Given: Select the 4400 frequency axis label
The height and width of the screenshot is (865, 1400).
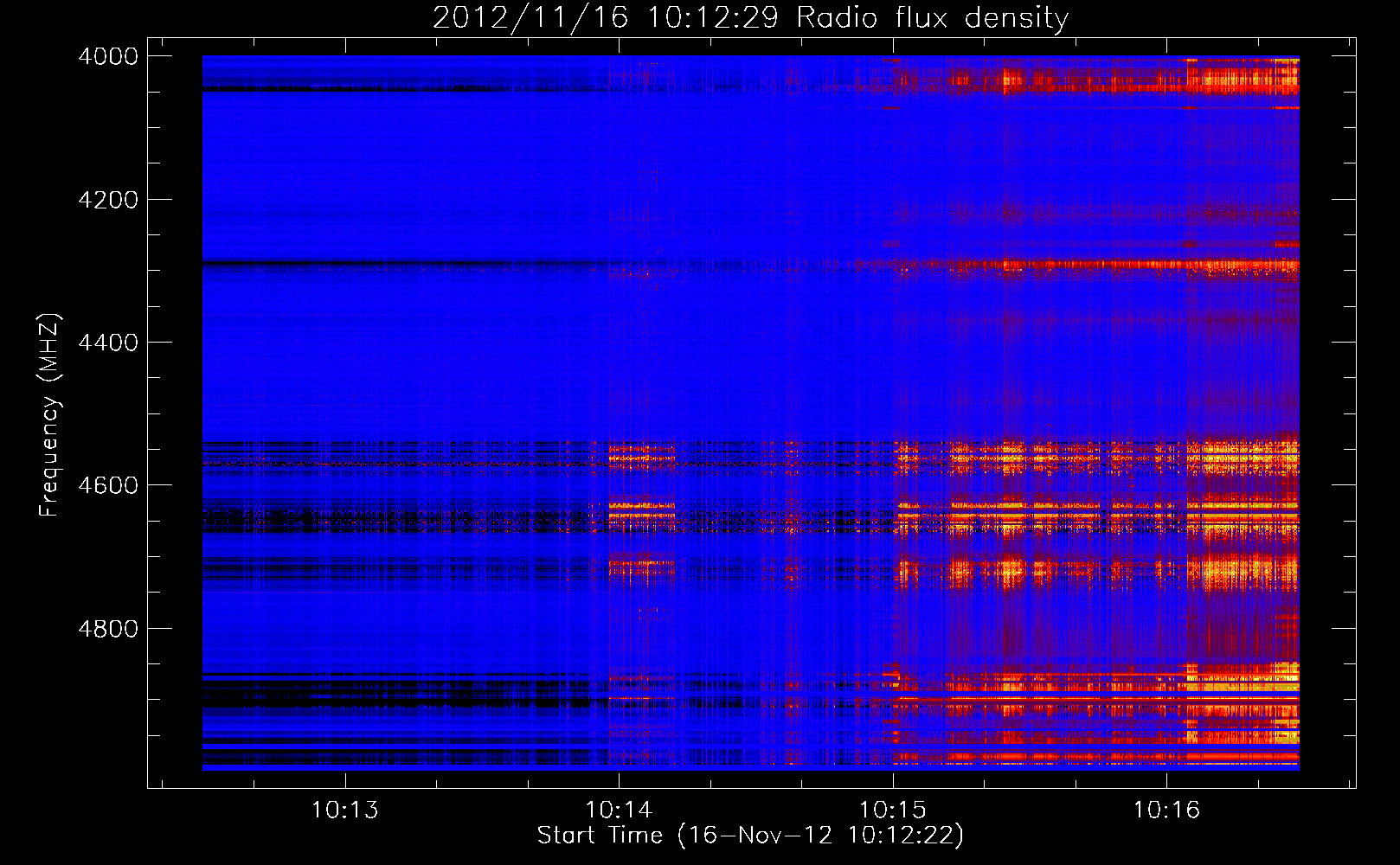Looking at the screenshot, I should coord(108,343).
